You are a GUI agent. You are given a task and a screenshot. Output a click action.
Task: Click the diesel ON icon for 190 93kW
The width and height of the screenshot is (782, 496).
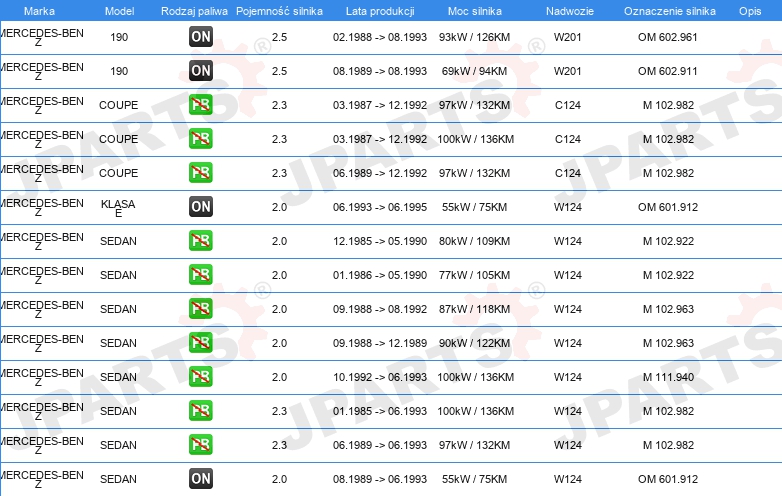[200, 36]
